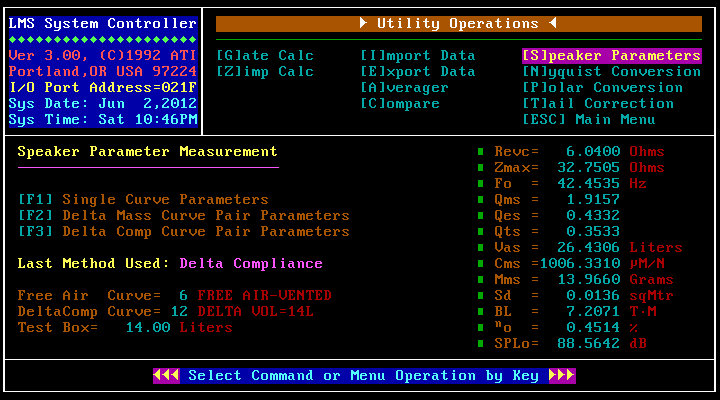
Task: Choose [F3] Delta Comp Curve Pair Parameters
Action: [x=184, y=232]
